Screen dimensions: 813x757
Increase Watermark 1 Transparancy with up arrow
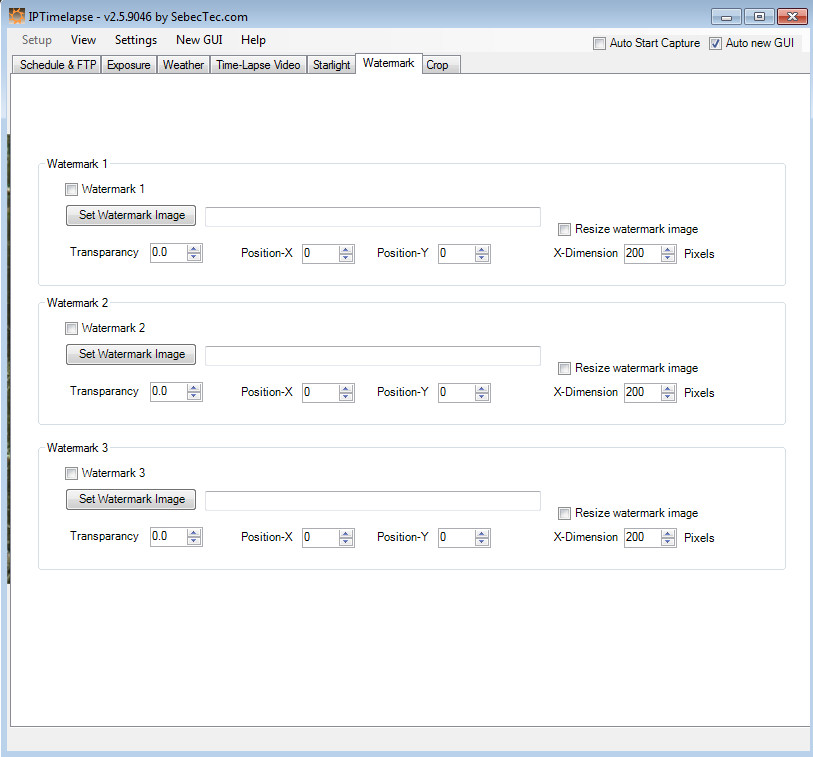(194, 249)
